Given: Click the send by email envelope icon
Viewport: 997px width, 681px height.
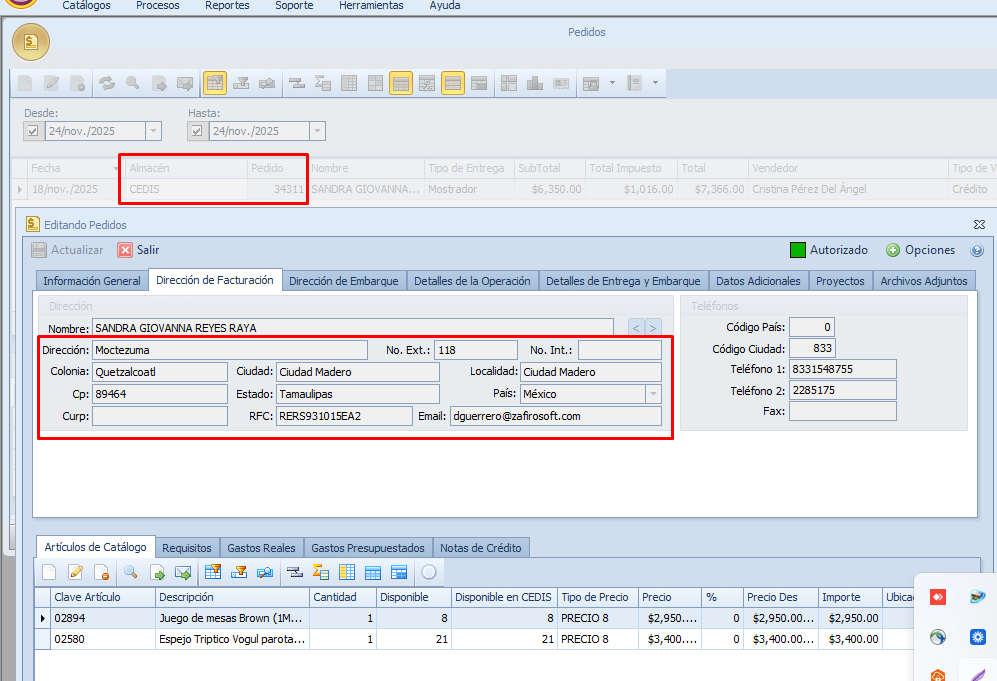Looking at the screenshot, I should [x=183, y=573].
